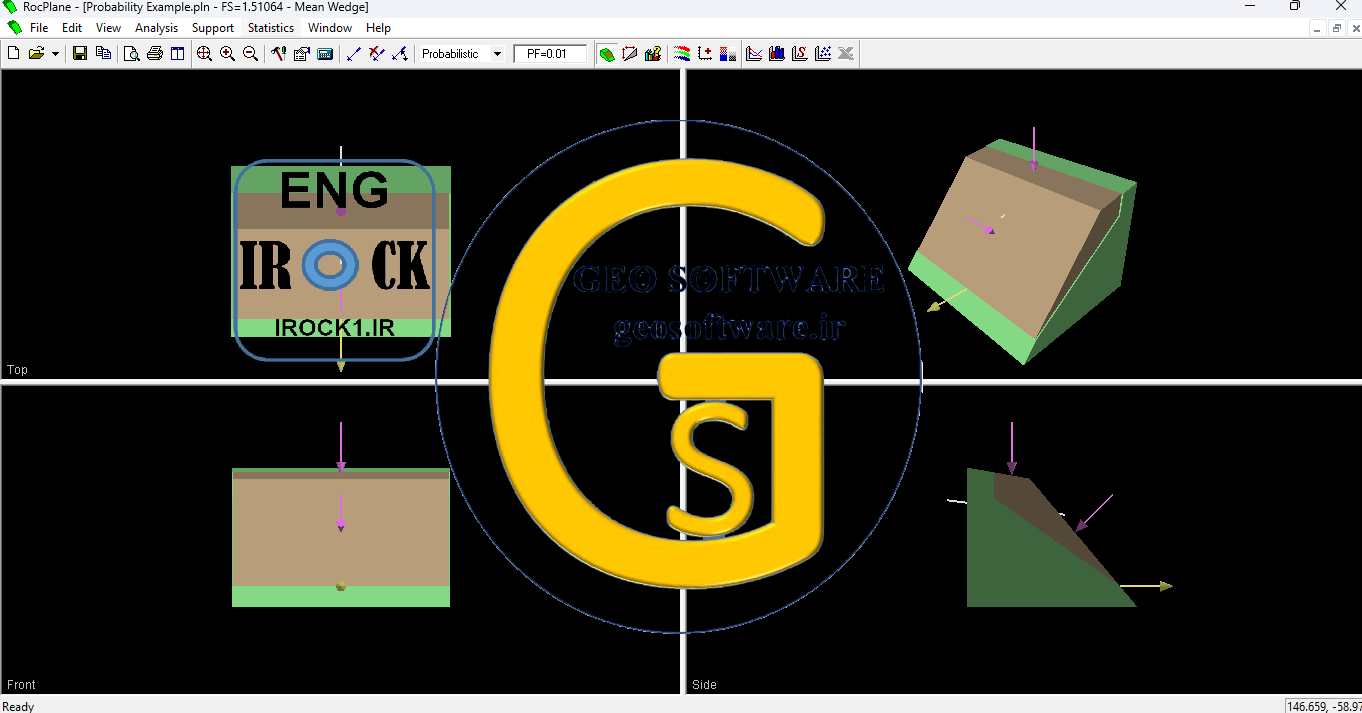The width and height of the screenshot is (1362, 713).
Task: Click the Top view wedge model
Action: (341, 251)
